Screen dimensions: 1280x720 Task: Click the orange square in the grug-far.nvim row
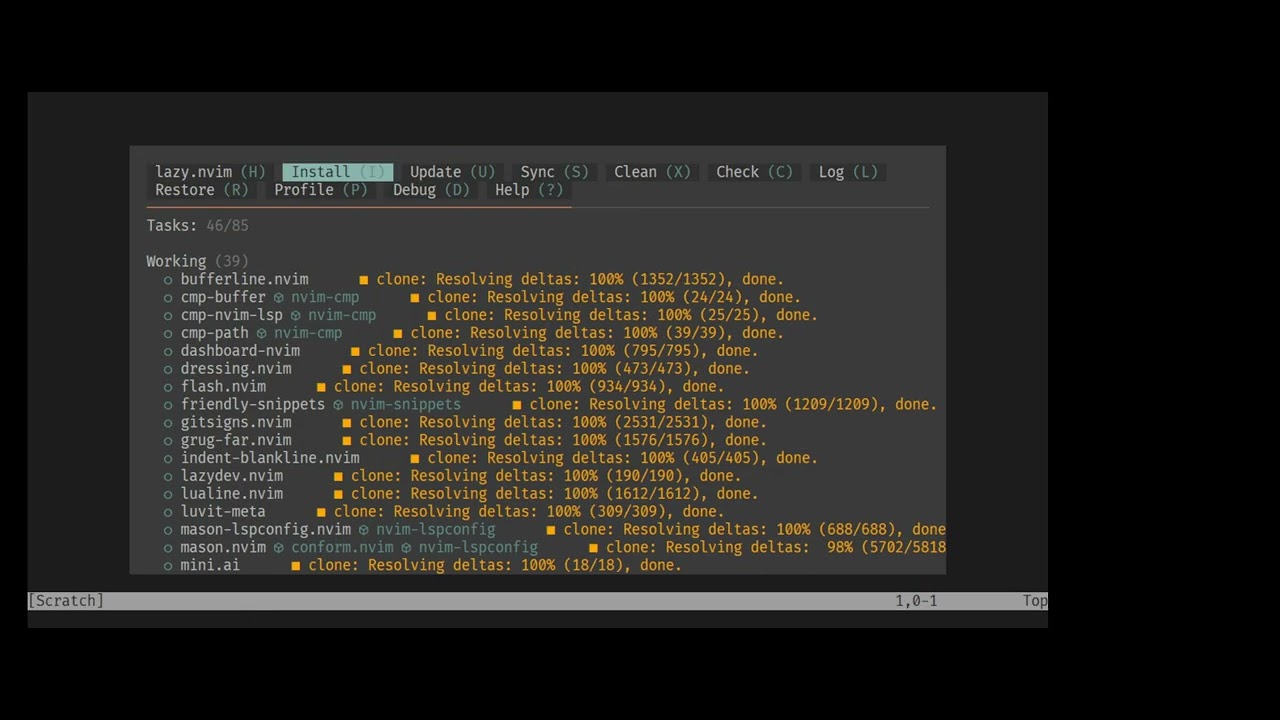(x=347, y=441)
